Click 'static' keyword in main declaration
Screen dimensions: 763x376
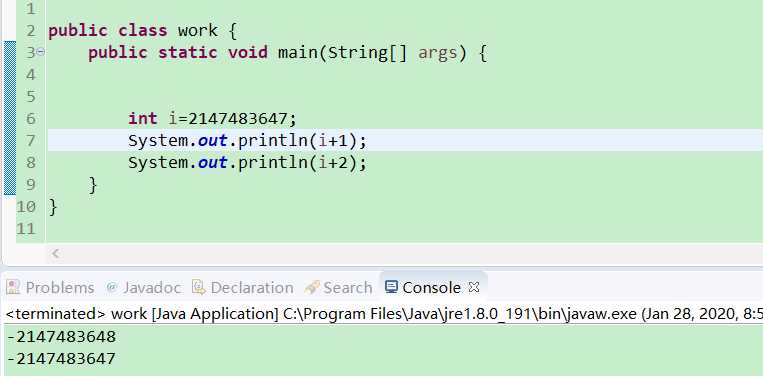[187, 52]
